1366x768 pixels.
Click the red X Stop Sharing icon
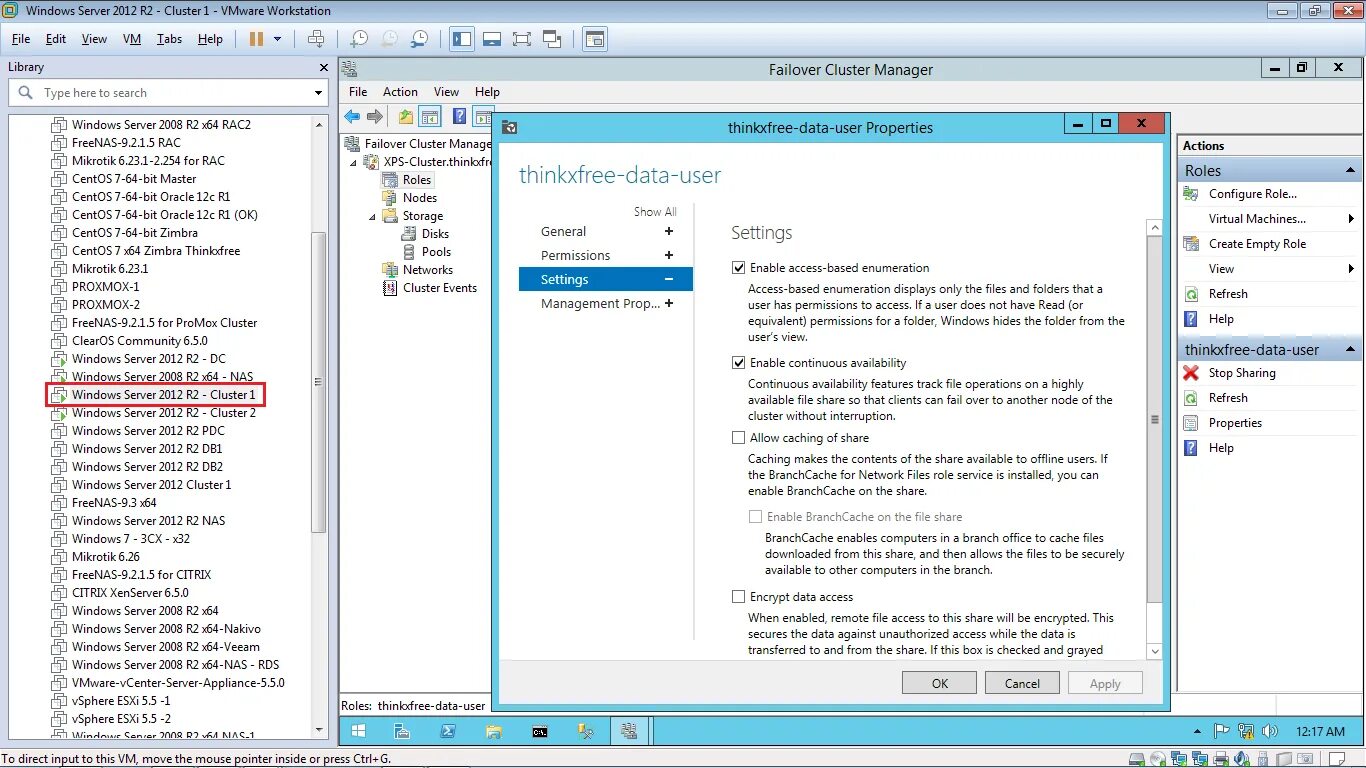(1191, 373)
